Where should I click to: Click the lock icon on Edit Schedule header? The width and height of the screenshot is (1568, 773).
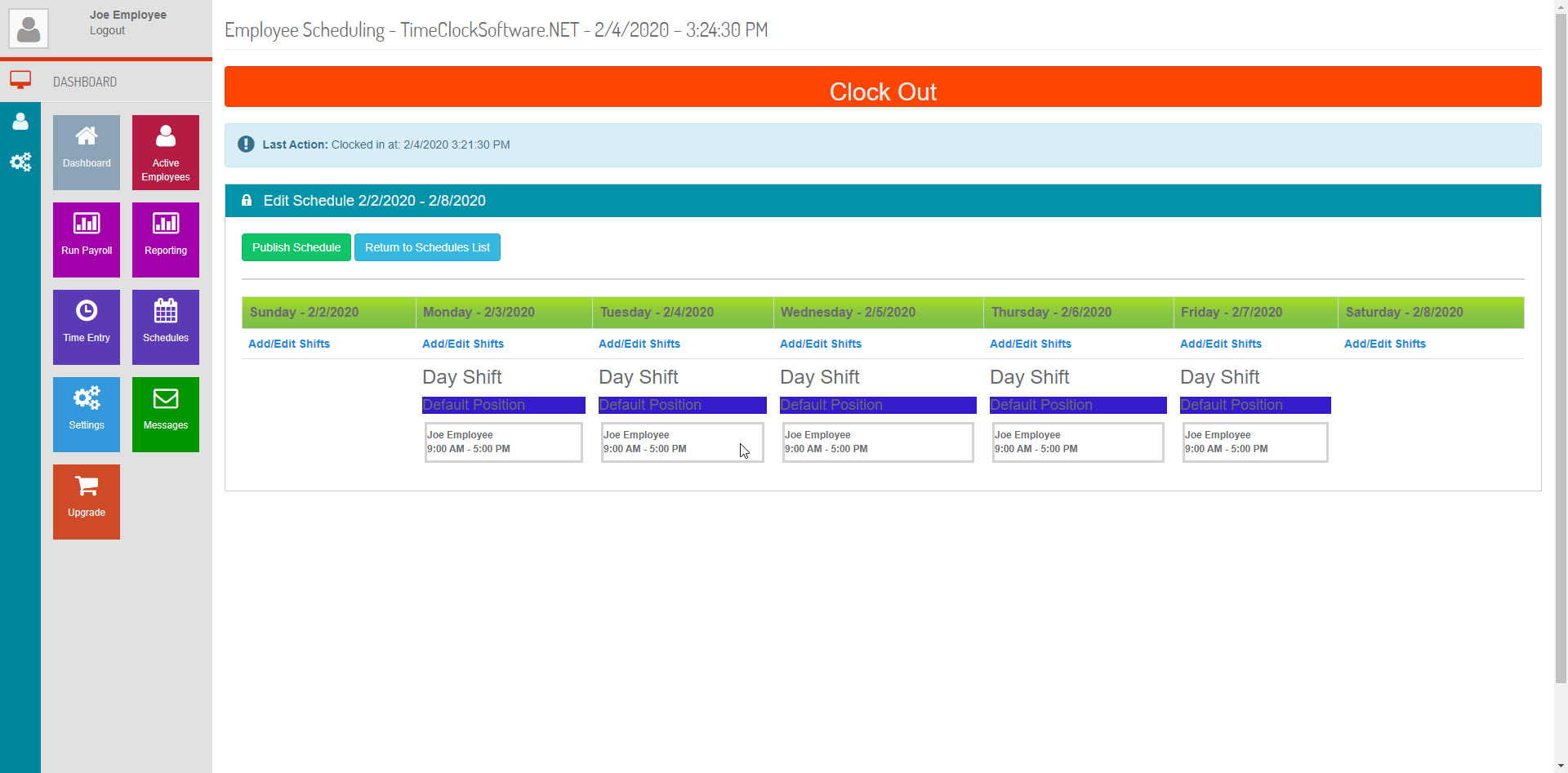247,201
